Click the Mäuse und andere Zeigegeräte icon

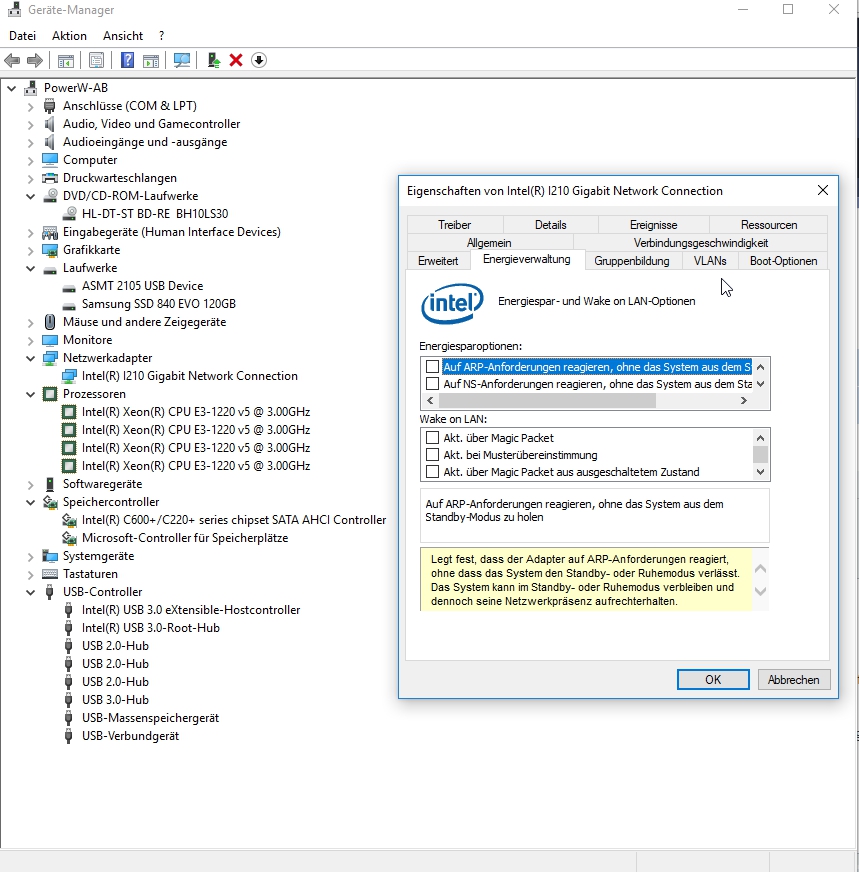(x=50, y=322)
